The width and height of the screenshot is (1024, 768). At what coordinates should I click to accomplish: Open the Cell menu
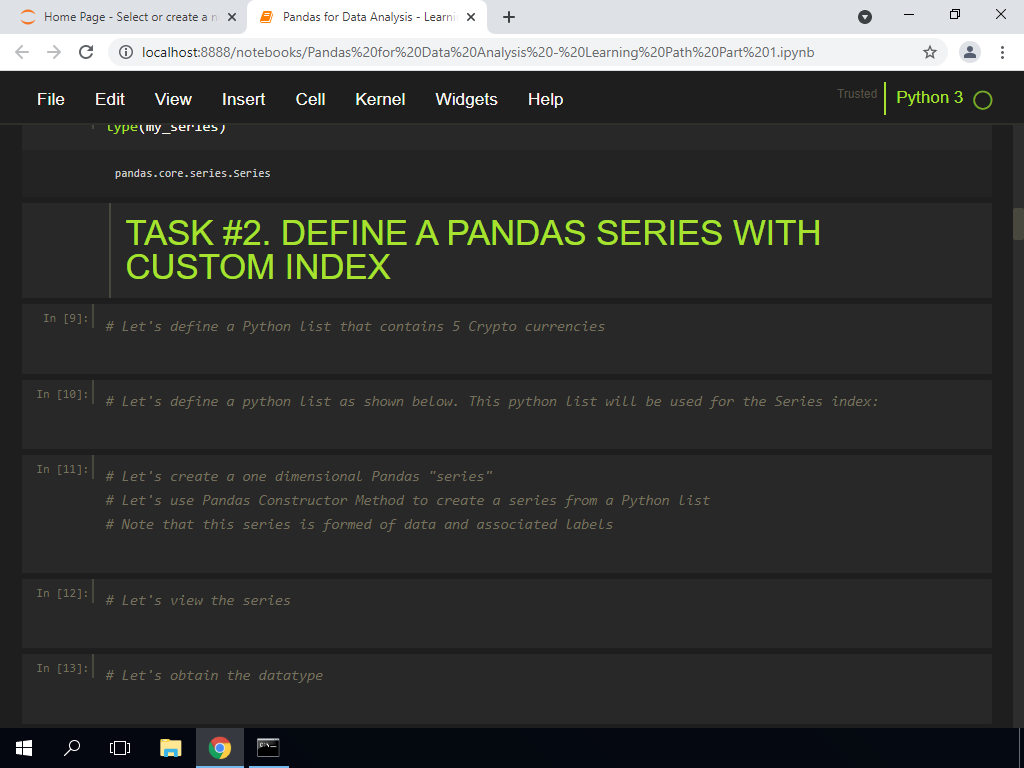click(x=310, y=99)
